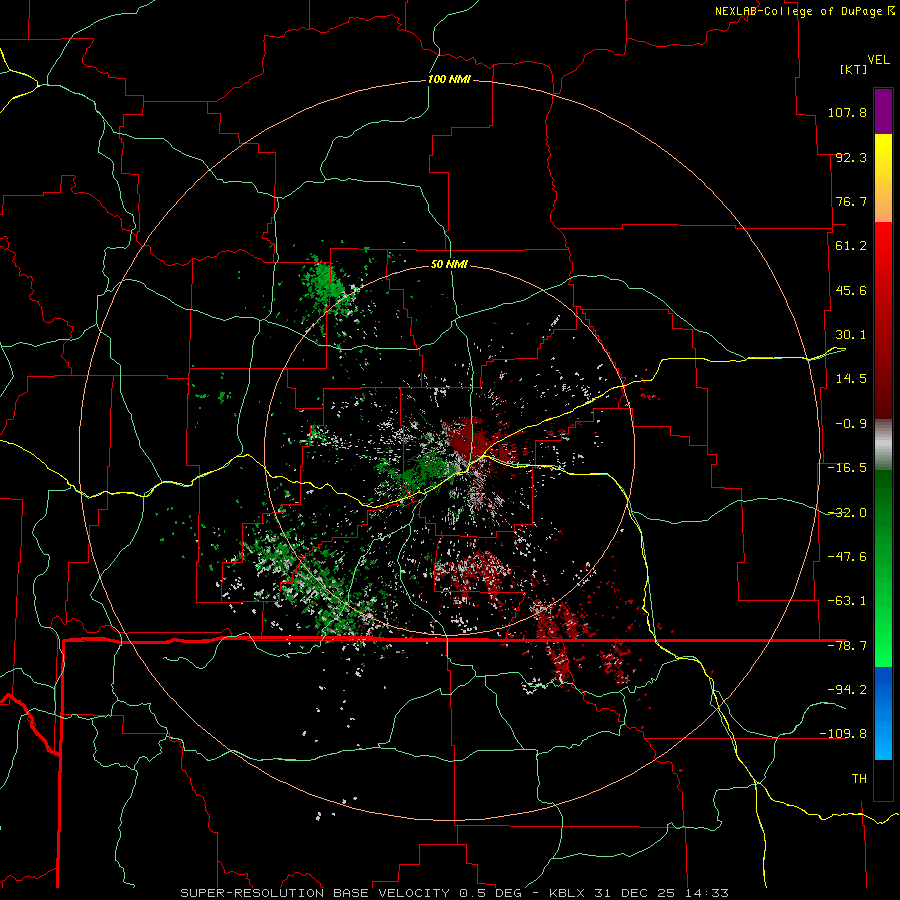
Task: Click the -94.2 scale value
Action: tap(847, 689)
